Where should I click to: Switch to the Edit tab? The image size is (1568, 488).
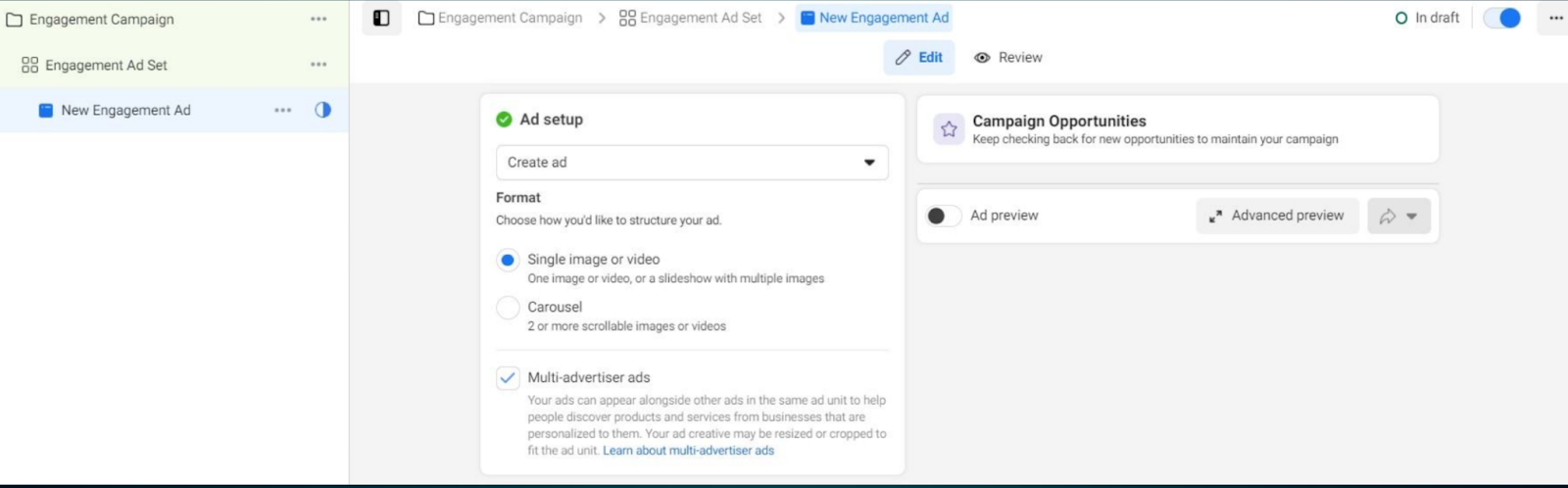point(919,58)
